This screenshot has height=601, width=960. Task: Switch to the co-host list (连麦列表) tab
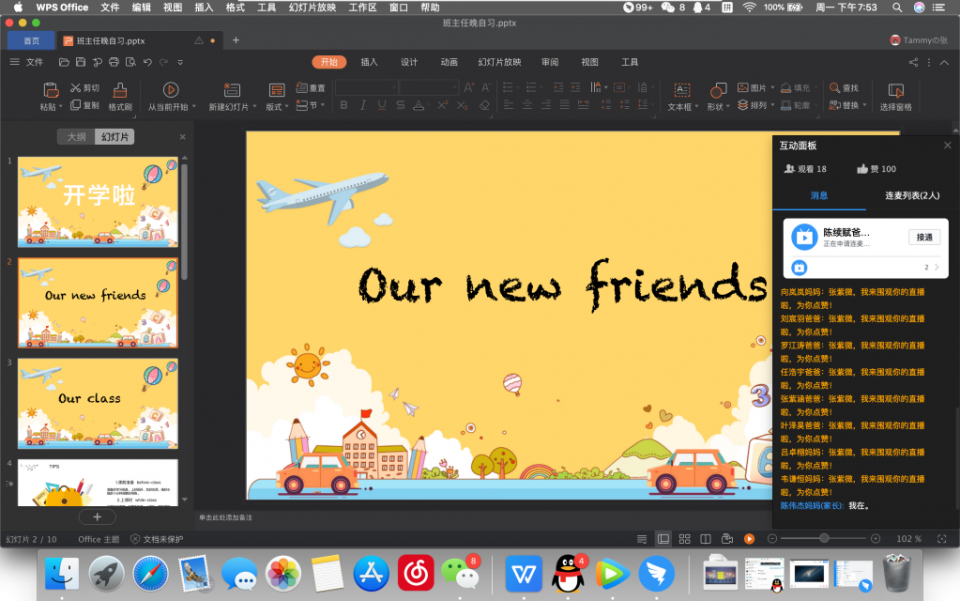click(x=911, y=195)
